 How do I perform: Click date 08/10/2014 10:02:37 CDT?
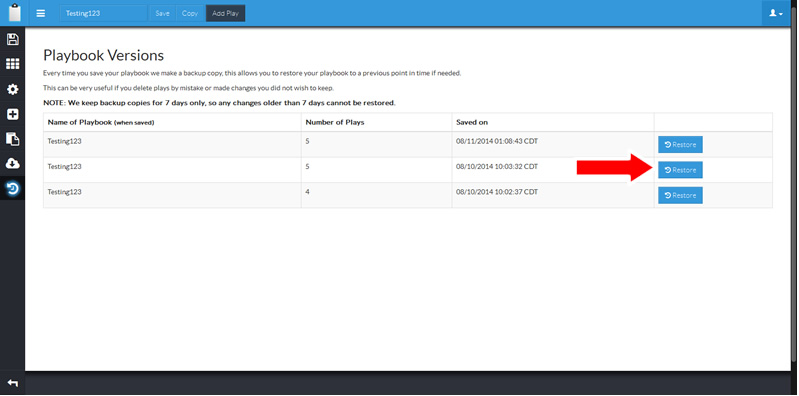point(497,192)
